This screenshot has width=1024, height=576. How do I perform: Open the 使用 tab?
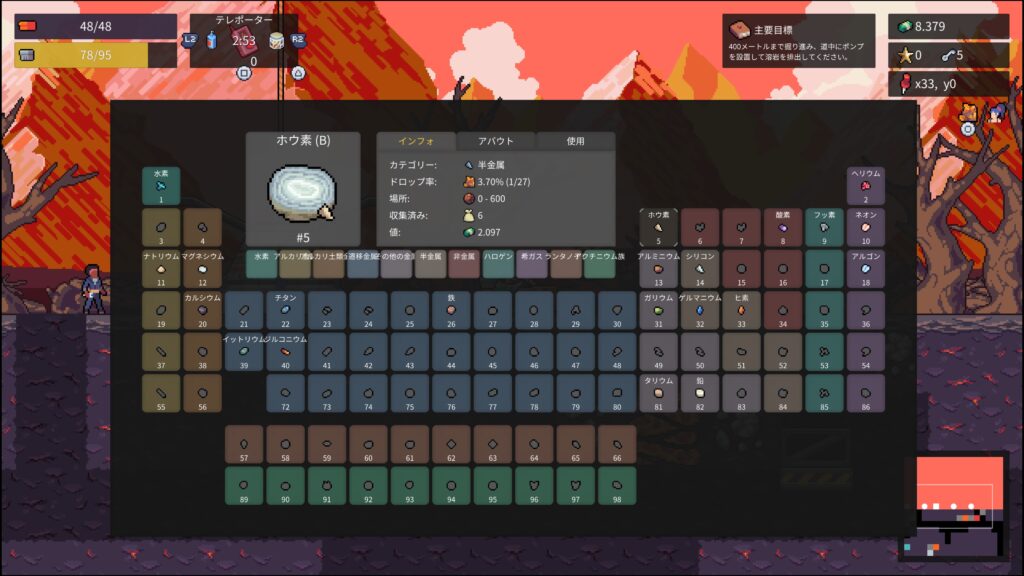tap(575, 141)
